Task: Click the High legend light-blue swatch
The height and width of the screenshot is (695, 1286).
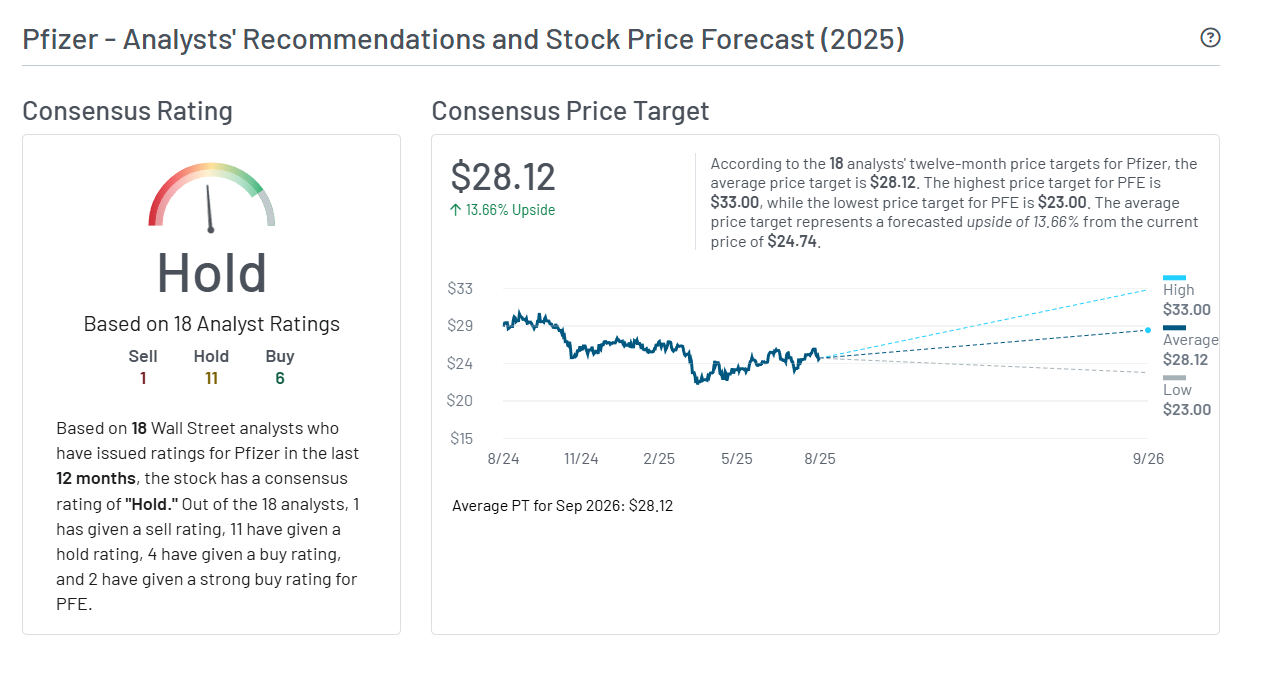Action: pos(1174,277)
